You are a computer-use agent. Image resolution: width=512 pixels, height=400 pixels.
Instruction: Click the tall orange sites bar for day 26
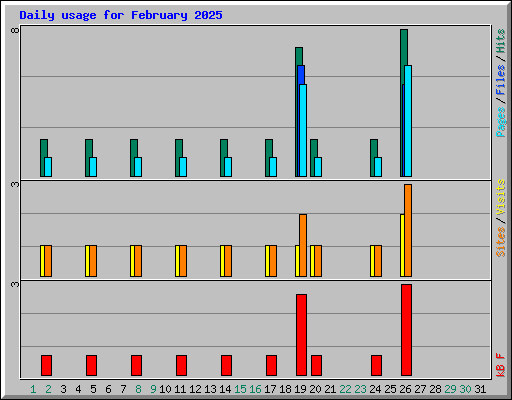pos(408,230)
